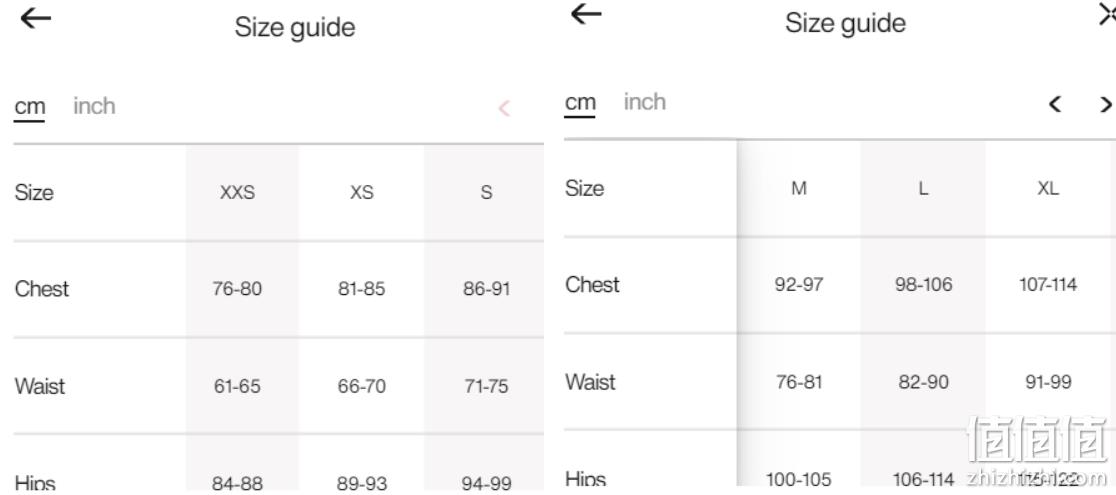Switch right panel units to inch
Image resolution: width=1116 pixels, height=495 pixels.
645,102
